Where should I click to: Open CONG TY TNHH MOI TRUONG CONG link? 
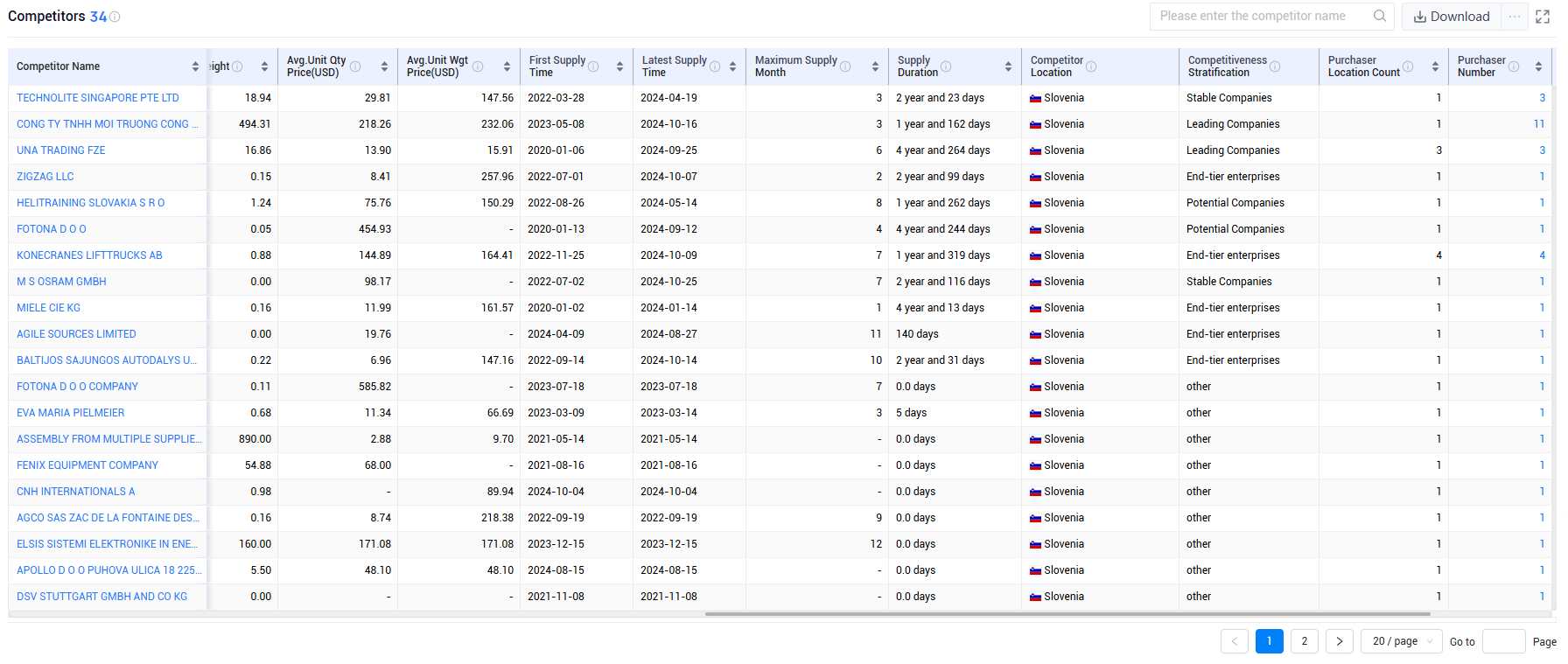[108, 124]
